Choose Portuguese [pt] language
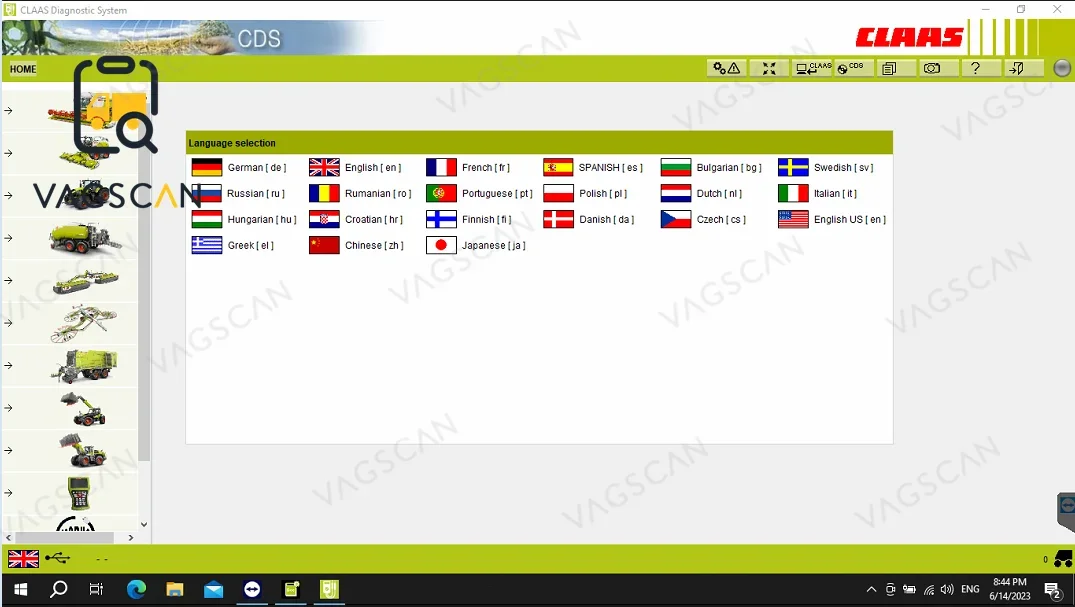The width and height of the screenshot is (1075, 607). (479, 193)
